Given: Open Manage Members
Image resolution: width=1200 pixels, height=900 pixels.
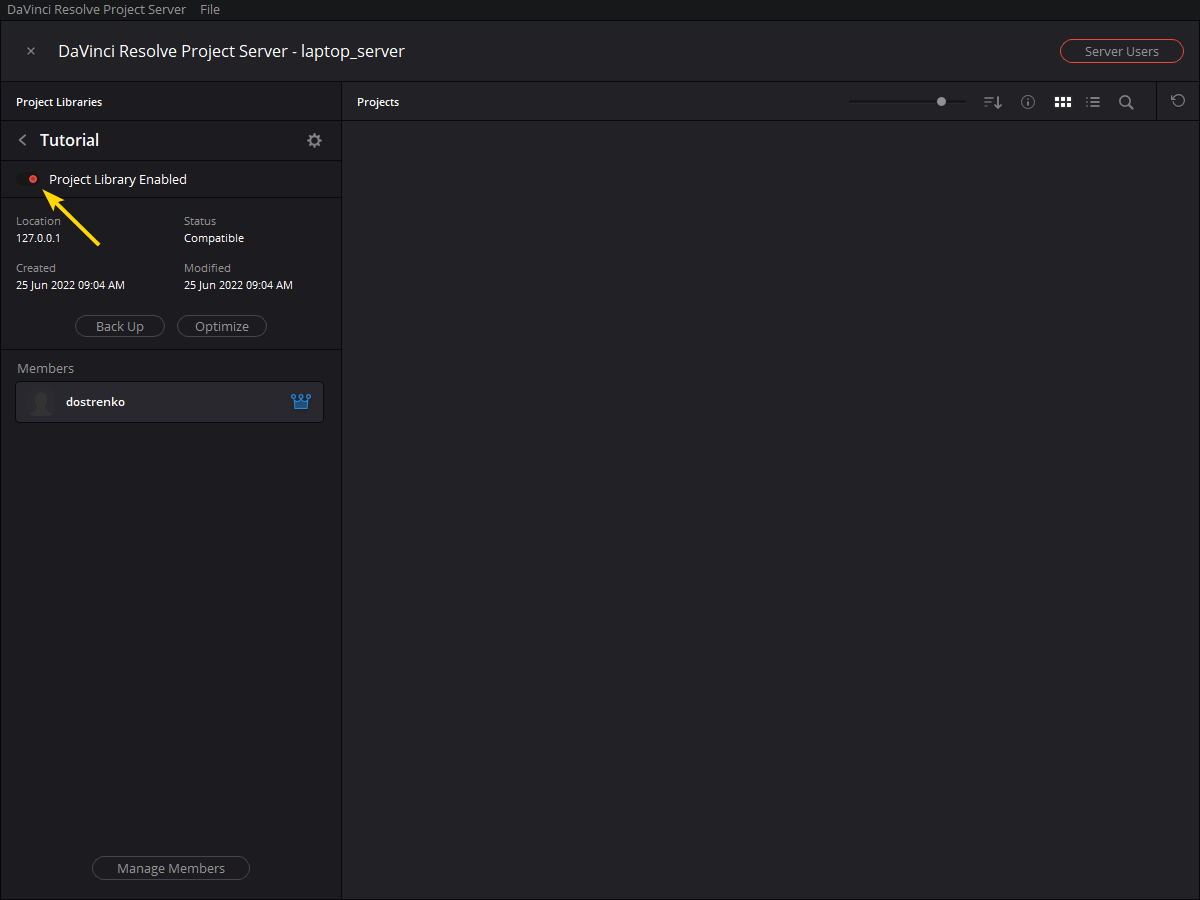Looking at the screenshot, I should tap(170, 868).
